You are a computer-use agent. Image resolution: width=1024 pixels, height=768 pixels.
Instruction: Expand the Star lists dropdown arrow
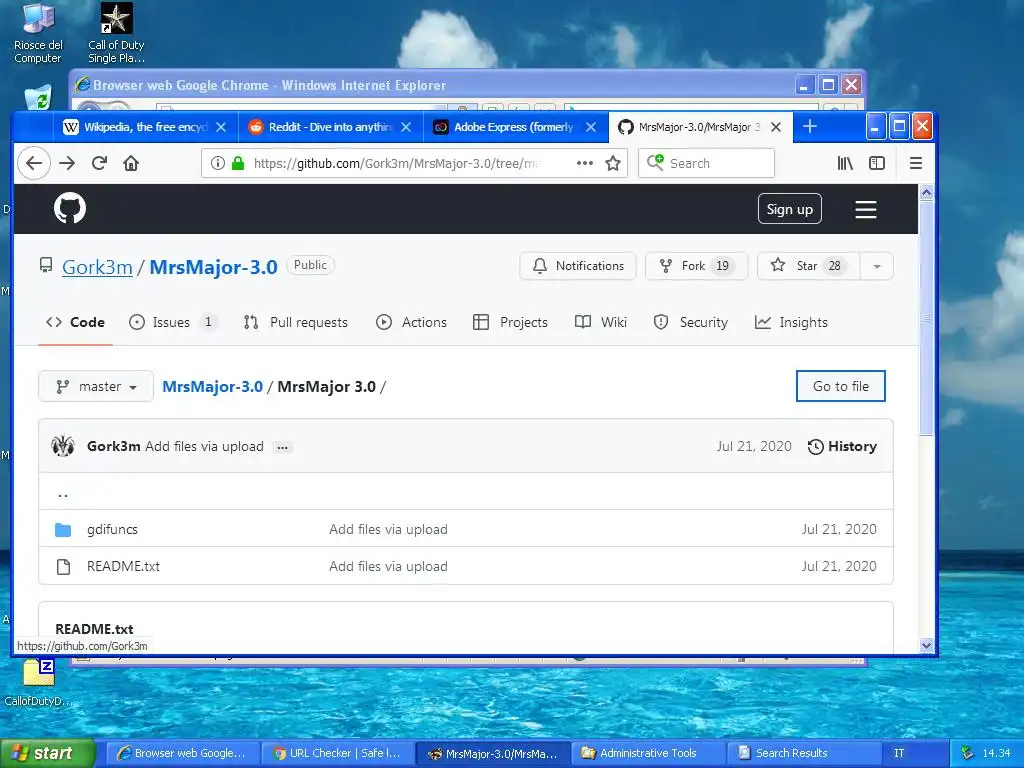click(877, 266)
